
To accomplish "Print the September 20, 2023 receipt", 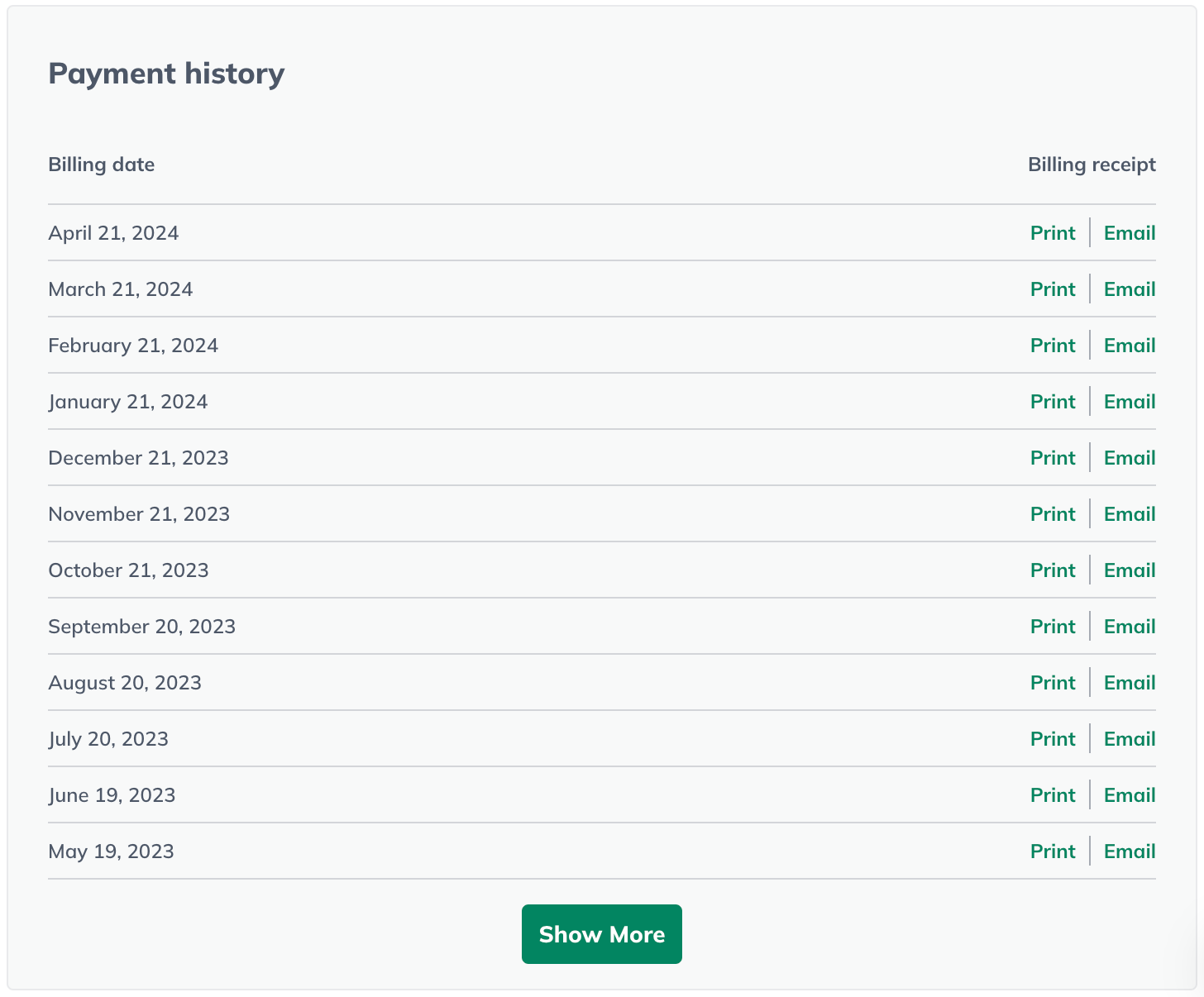I will point(1053,627).
